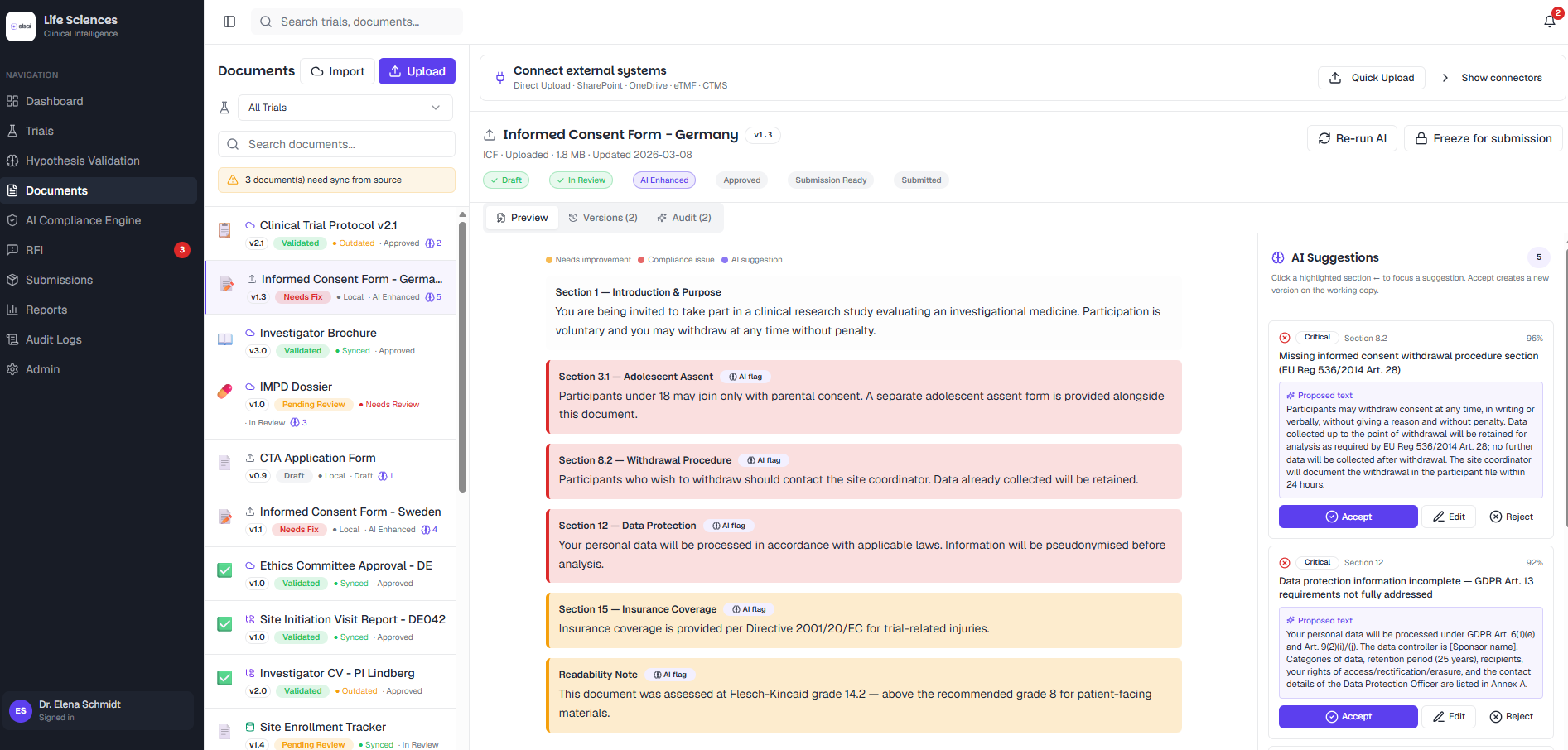This screenshot has width=1568, height=750.
Task: Click AI flag on Section 15
Action: [749, 609]
